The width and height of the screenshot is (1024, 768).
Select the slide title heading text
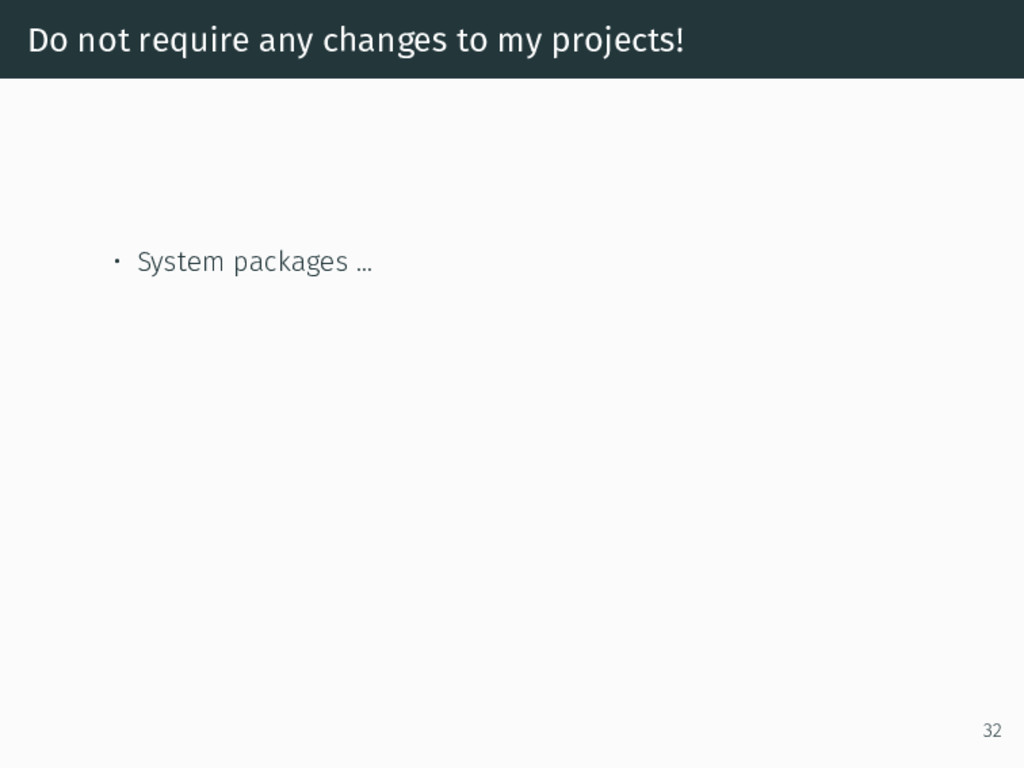(x=356, y=42)
